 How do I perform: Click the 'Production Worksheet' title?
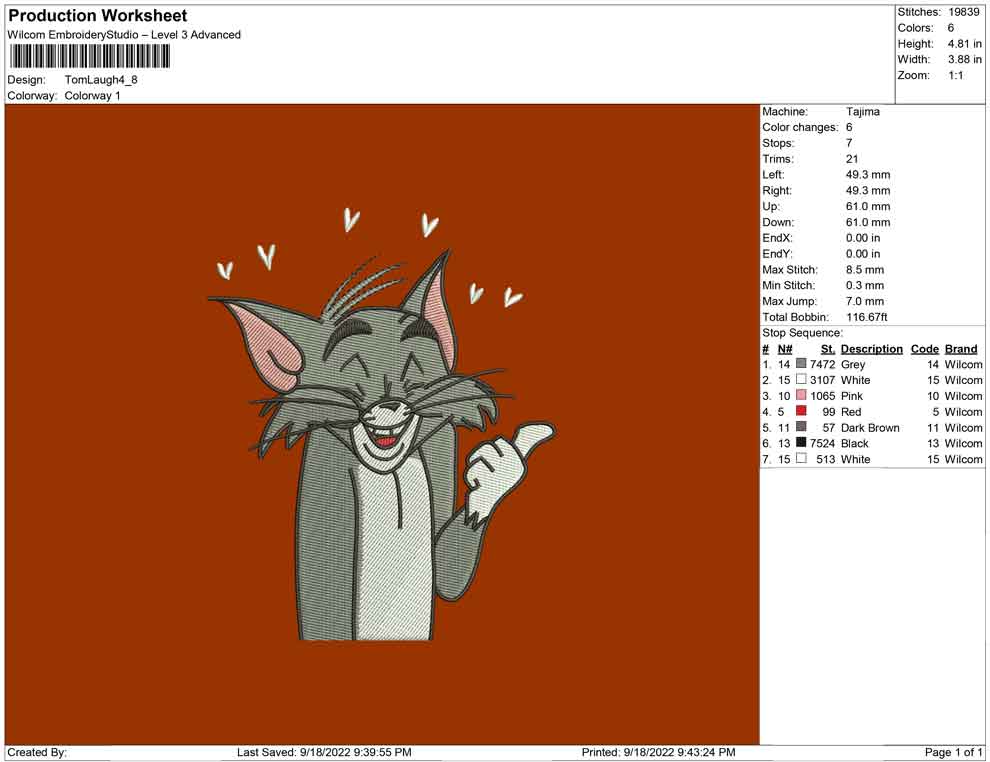click(98, 15)
